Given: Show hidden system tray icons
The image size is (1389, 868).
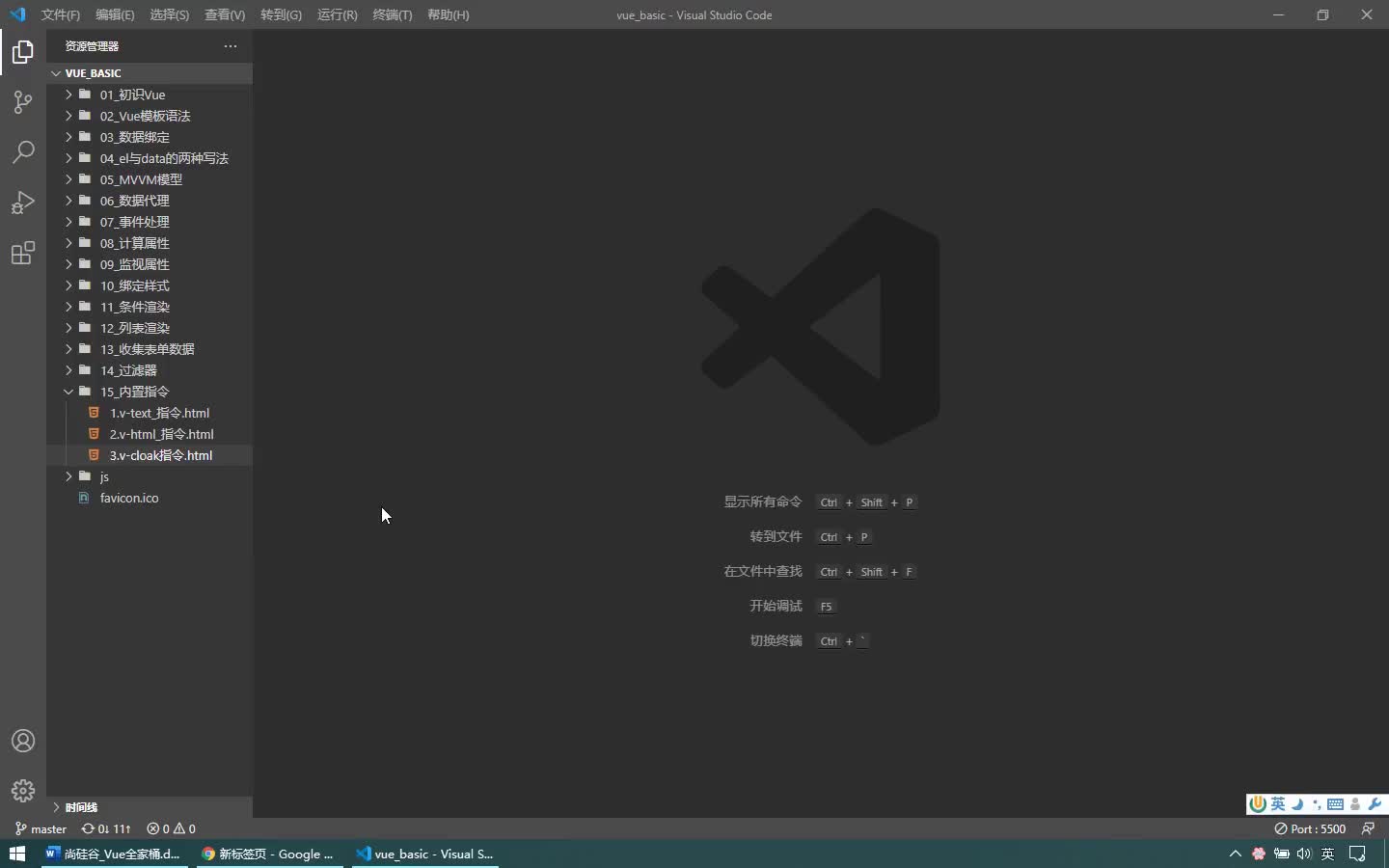Looking at the screenshot, I should 1235,854.
